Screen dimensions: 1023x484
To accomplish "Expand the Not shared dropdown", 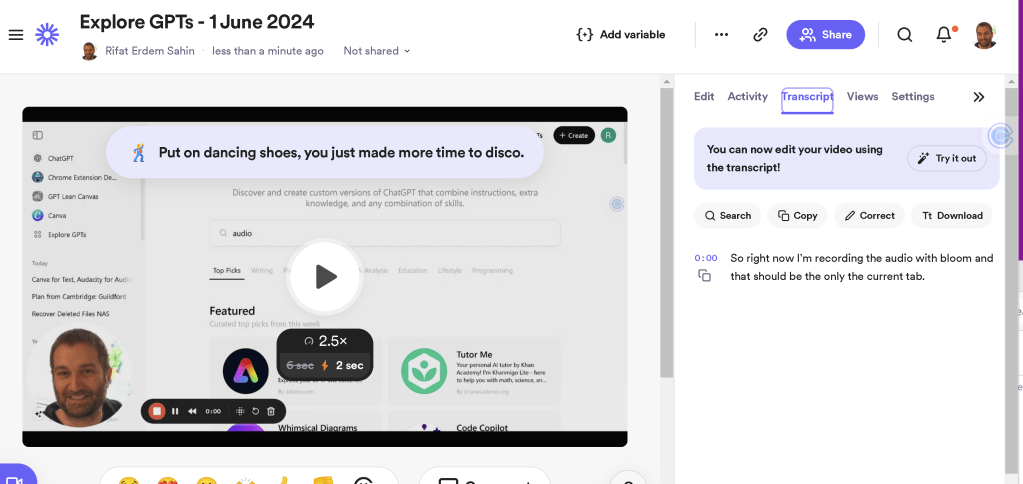I will (x=376, y=51).
